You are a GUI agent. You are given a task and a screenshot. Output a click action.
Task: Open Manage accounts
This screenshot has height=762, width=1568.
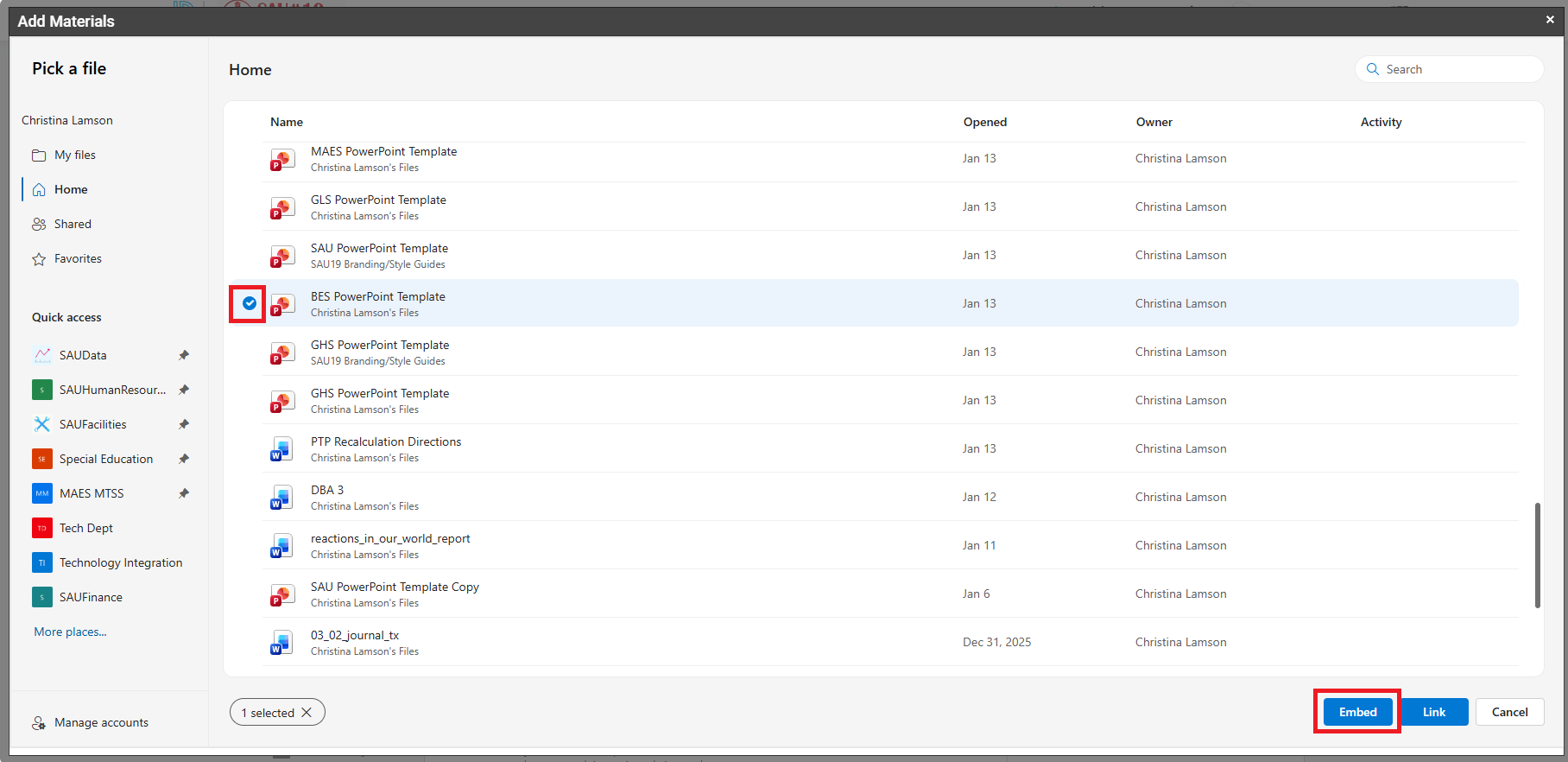click(101, 722)
